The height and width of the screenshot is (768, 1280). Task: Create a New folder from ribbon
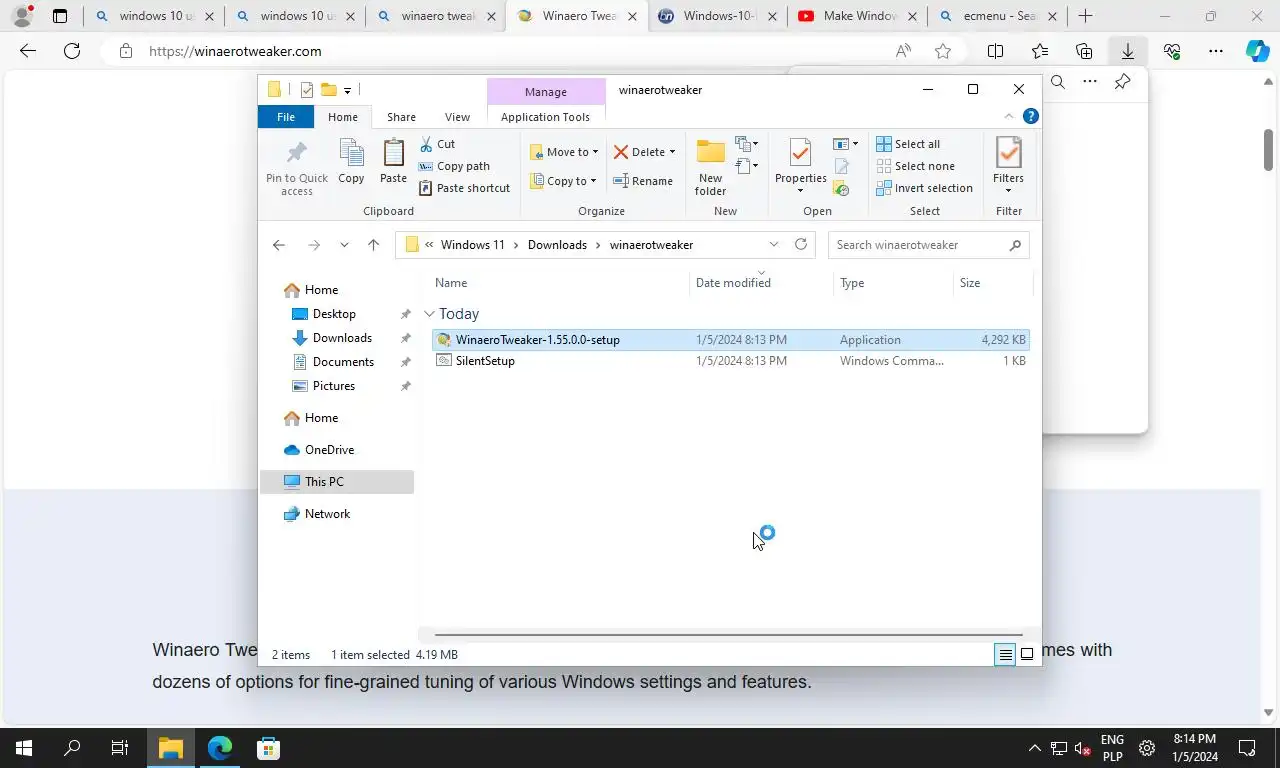[x=710, y=168]
